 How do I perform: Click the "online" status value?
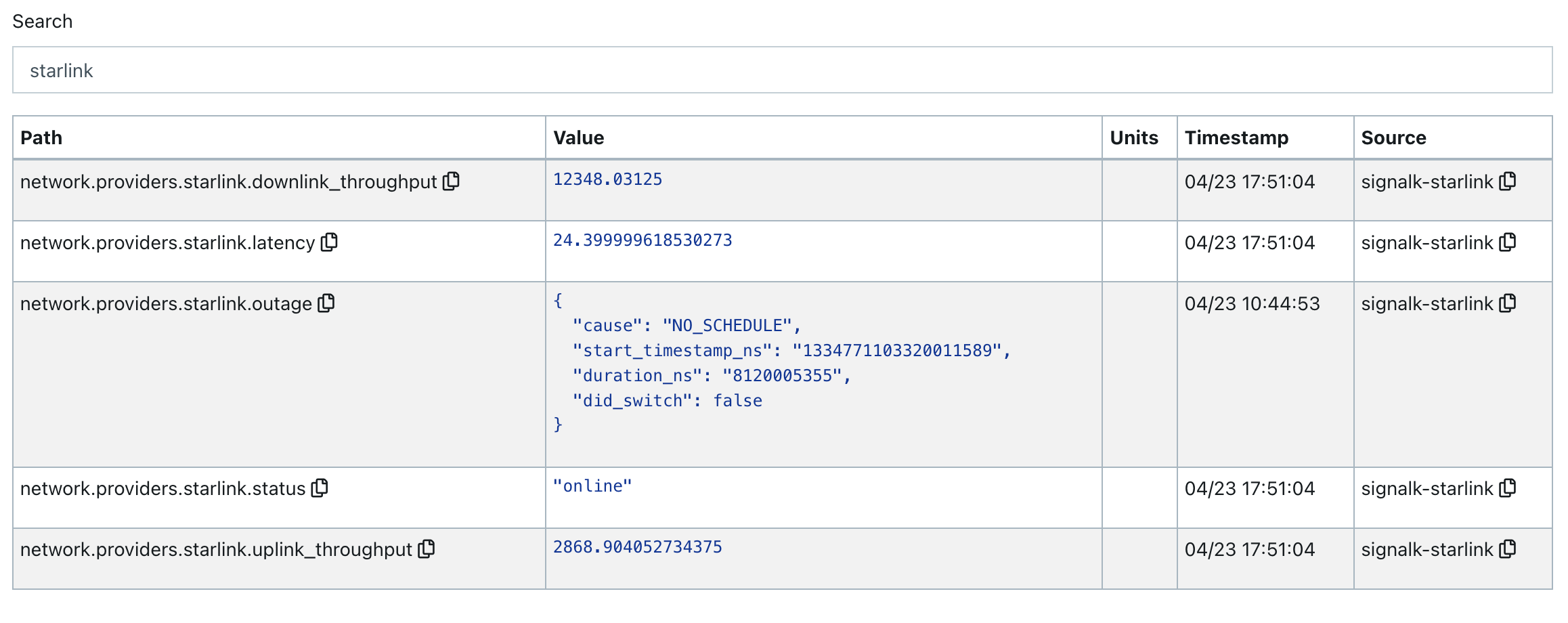(592, 486)
